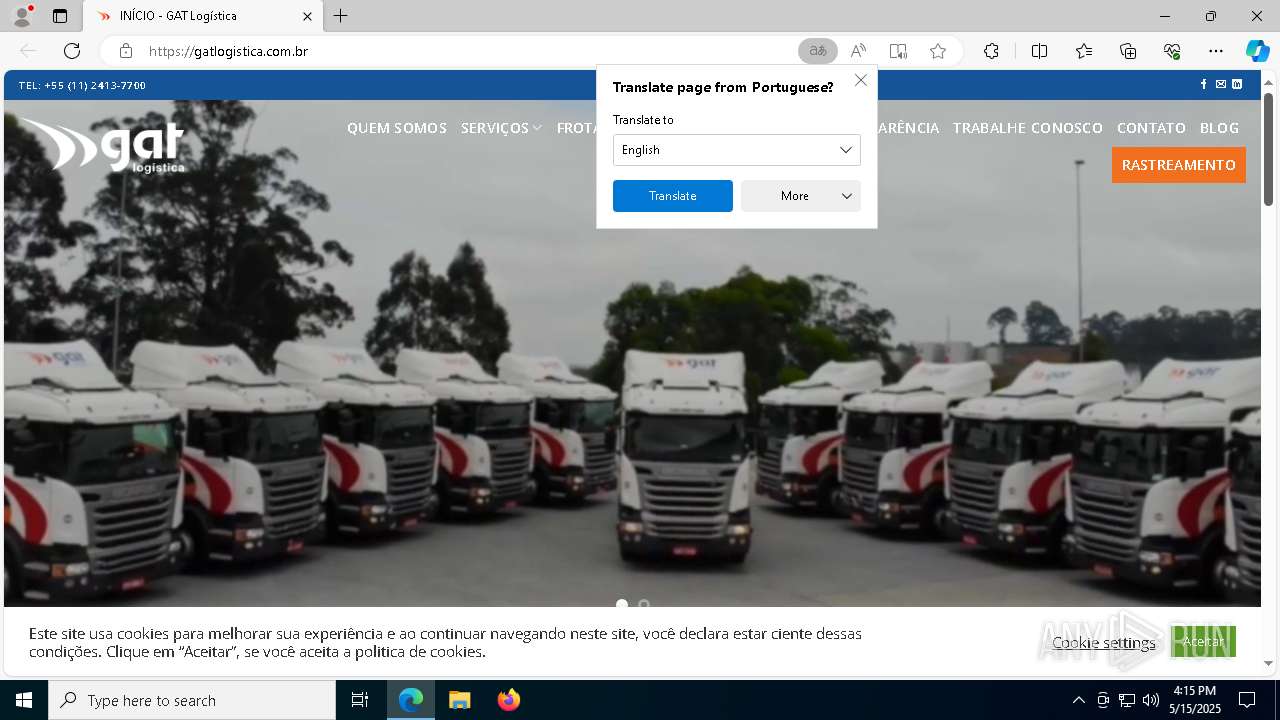
Task: Open the Windows Start menu
Action: click(x=24, y=700)
